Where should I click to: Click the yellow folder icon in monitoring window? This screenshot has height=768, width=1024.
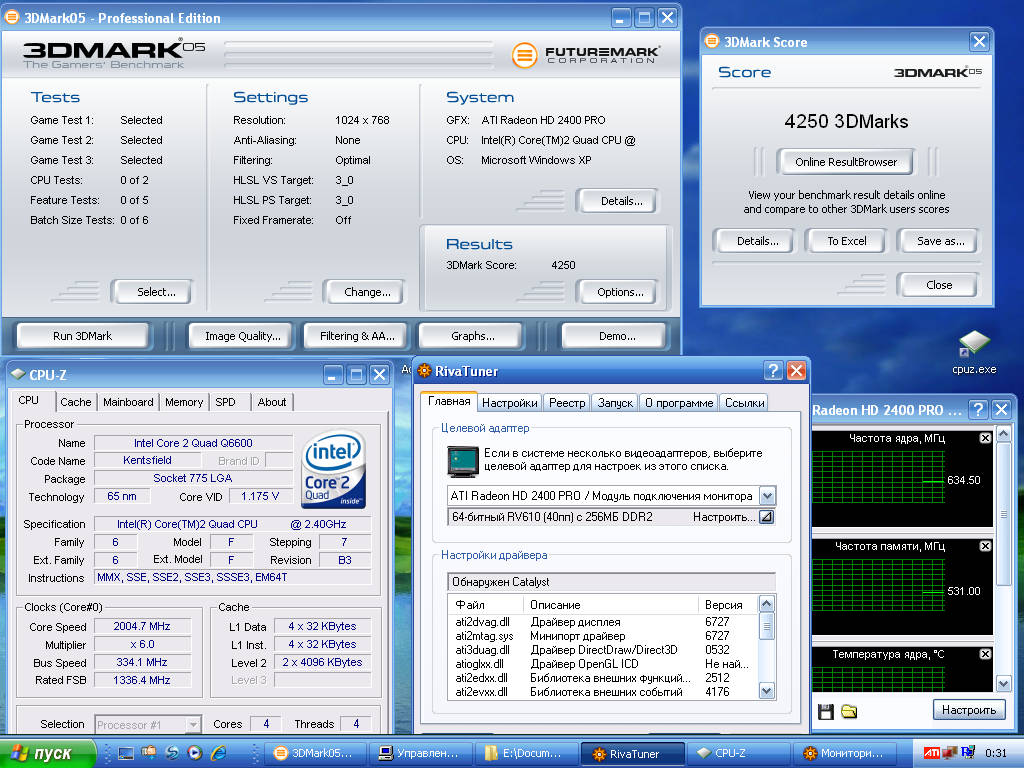[x=849, y=712]
